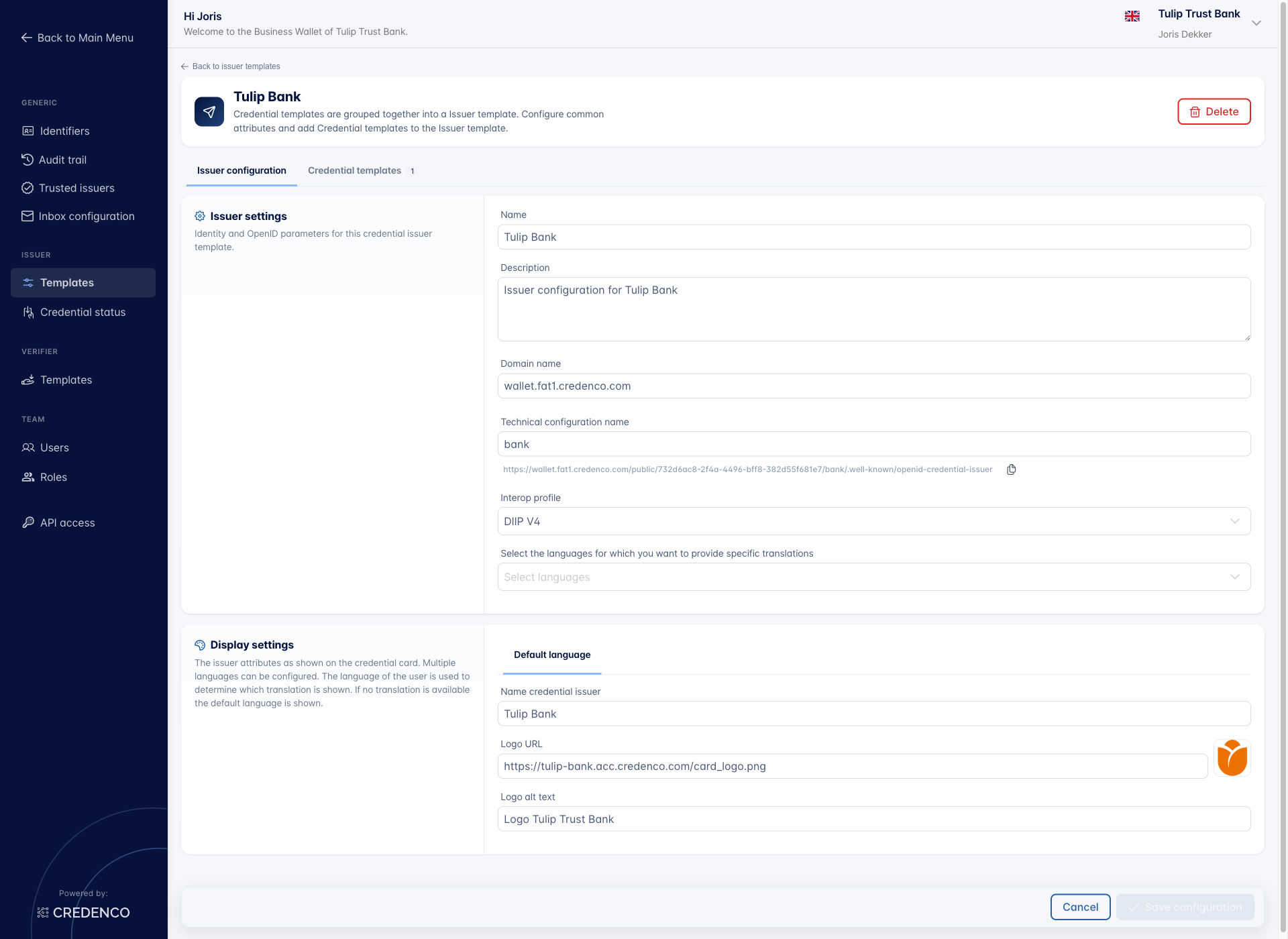Click the API access key icon
Viewport: 1288px width, 939px height.
point(28,522)
